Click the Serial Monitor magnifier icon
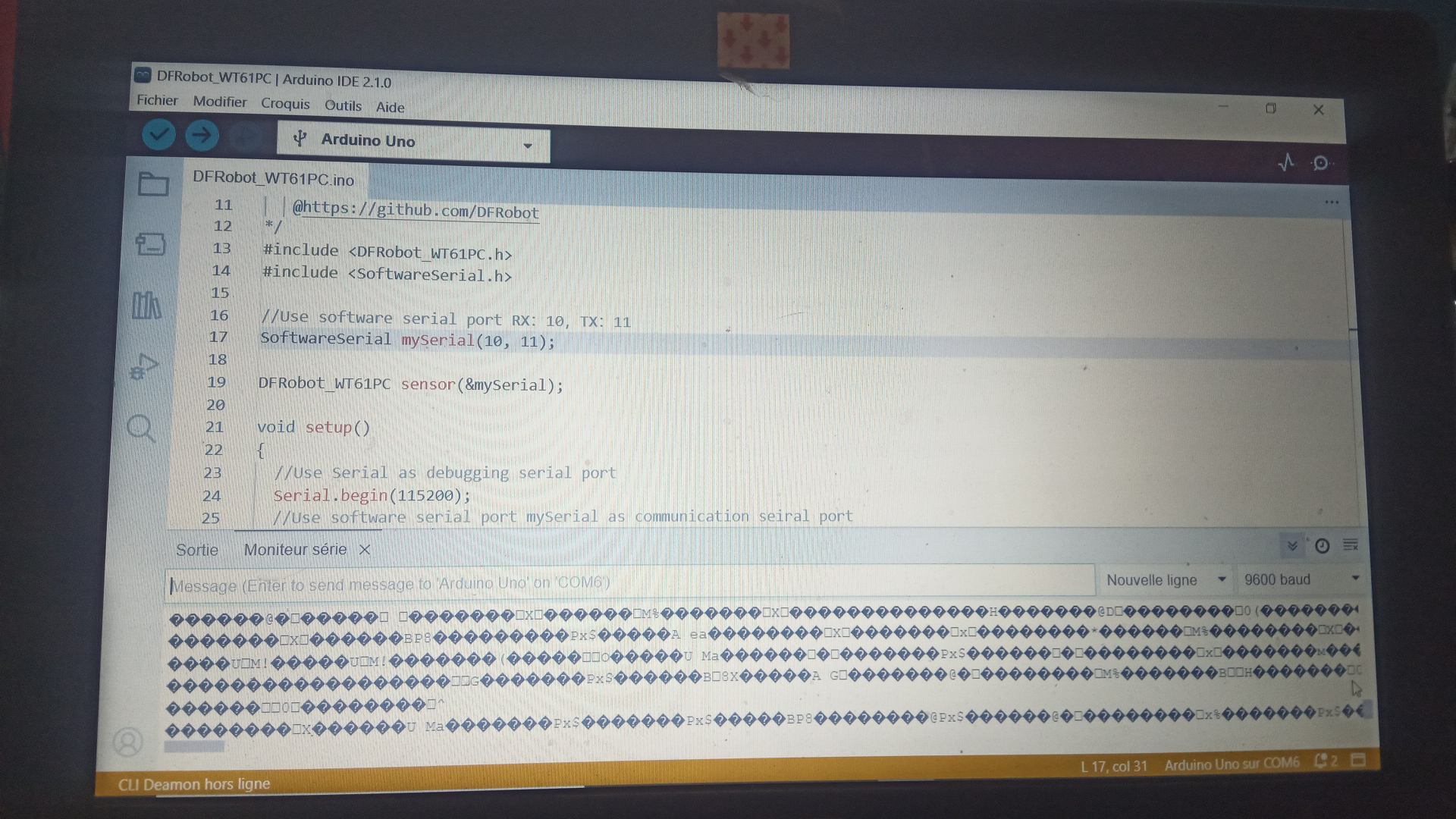1456x819 pixels. pyautogui.click(x=1321, y=163)
